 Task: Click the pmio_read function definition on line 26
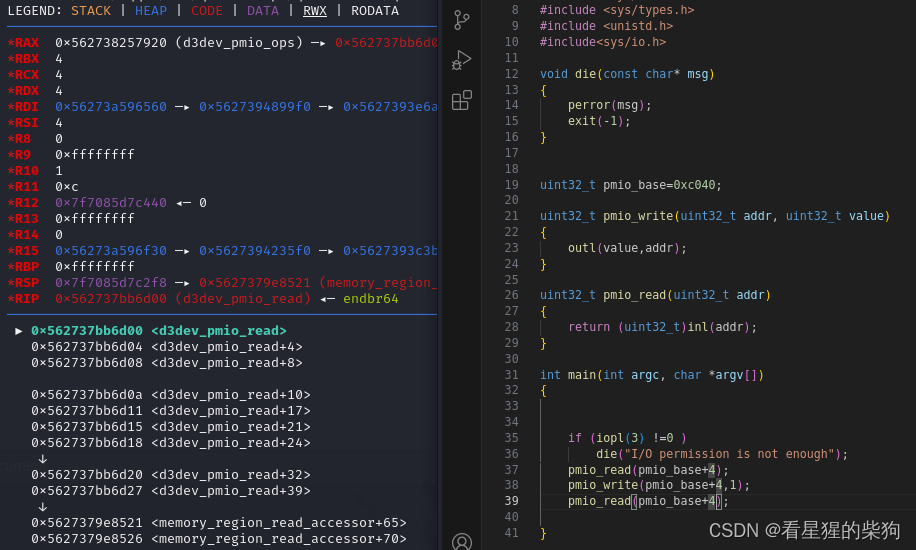click(x=655, y=295)
